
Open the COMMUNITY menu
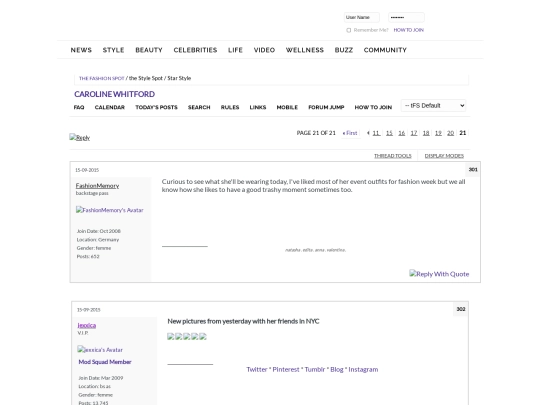point(385,50)
